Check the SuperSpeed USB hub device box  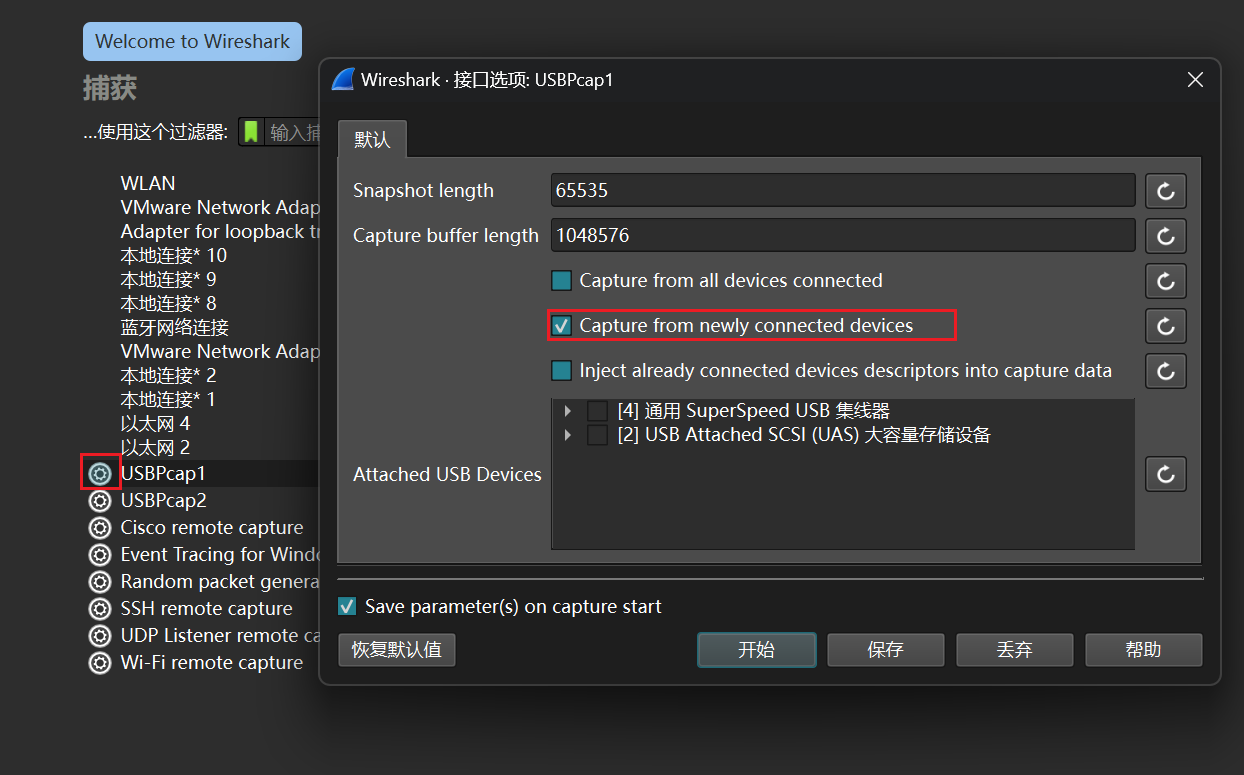597,411
